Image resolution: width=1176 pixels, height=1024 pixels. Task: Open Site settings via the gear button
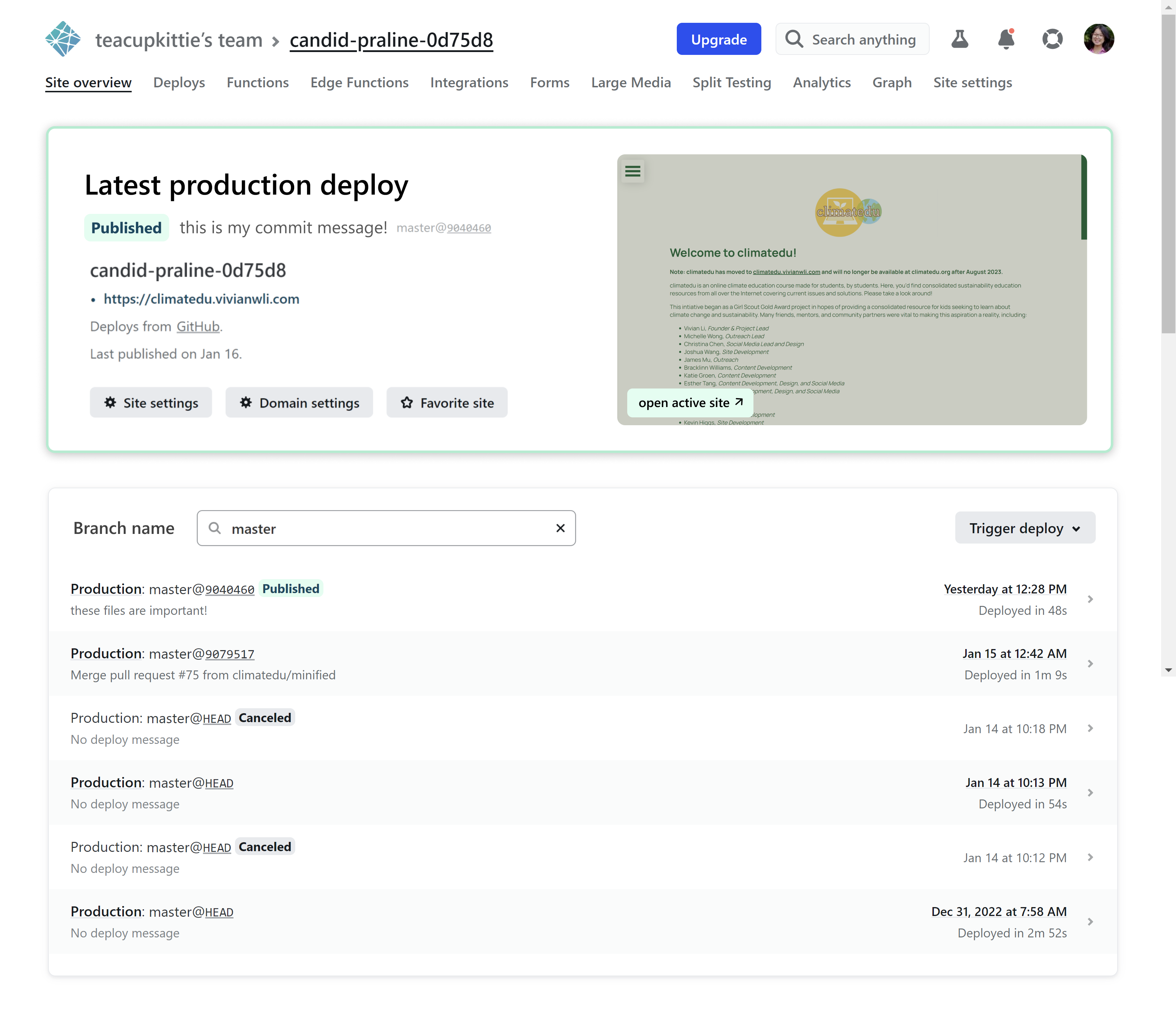tap(150, 402)
